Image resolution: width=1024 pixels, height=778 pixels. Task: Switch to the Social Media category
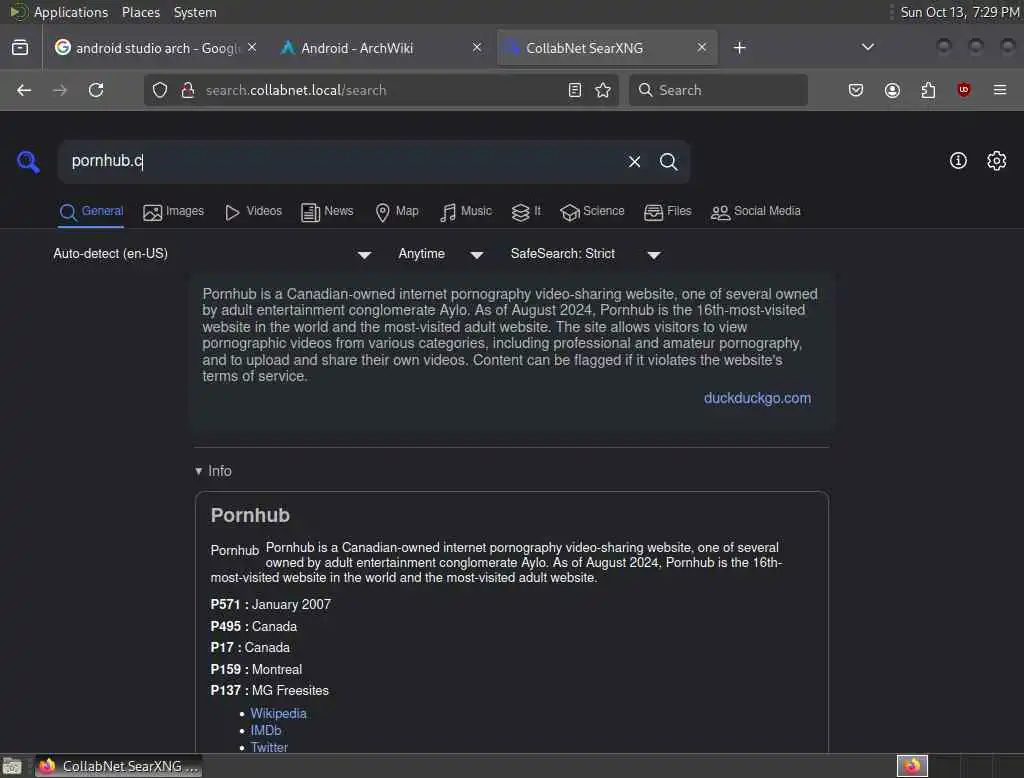click(756, 212)
